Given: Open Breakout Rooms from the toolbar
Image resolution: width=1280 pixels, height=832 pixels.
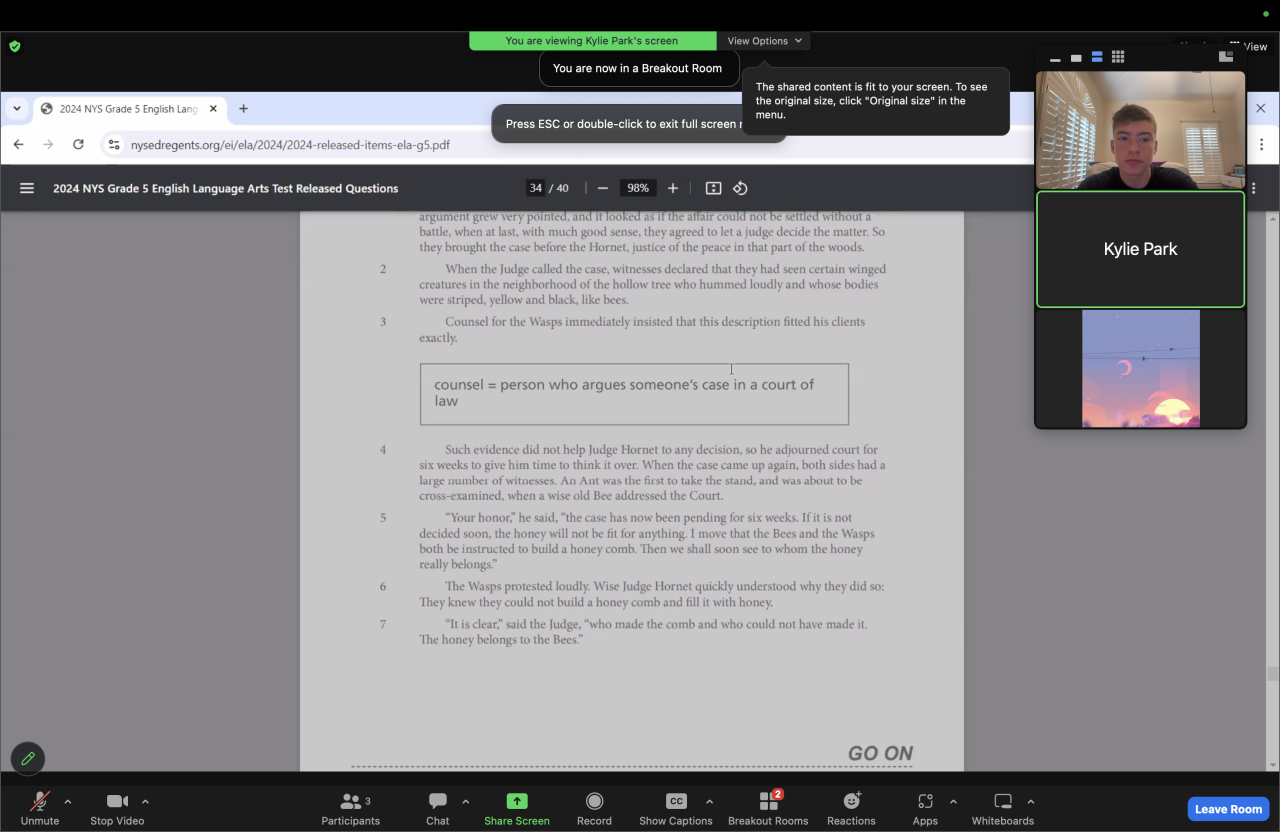Looking at the screenshot, I should (x=768, y=808).
